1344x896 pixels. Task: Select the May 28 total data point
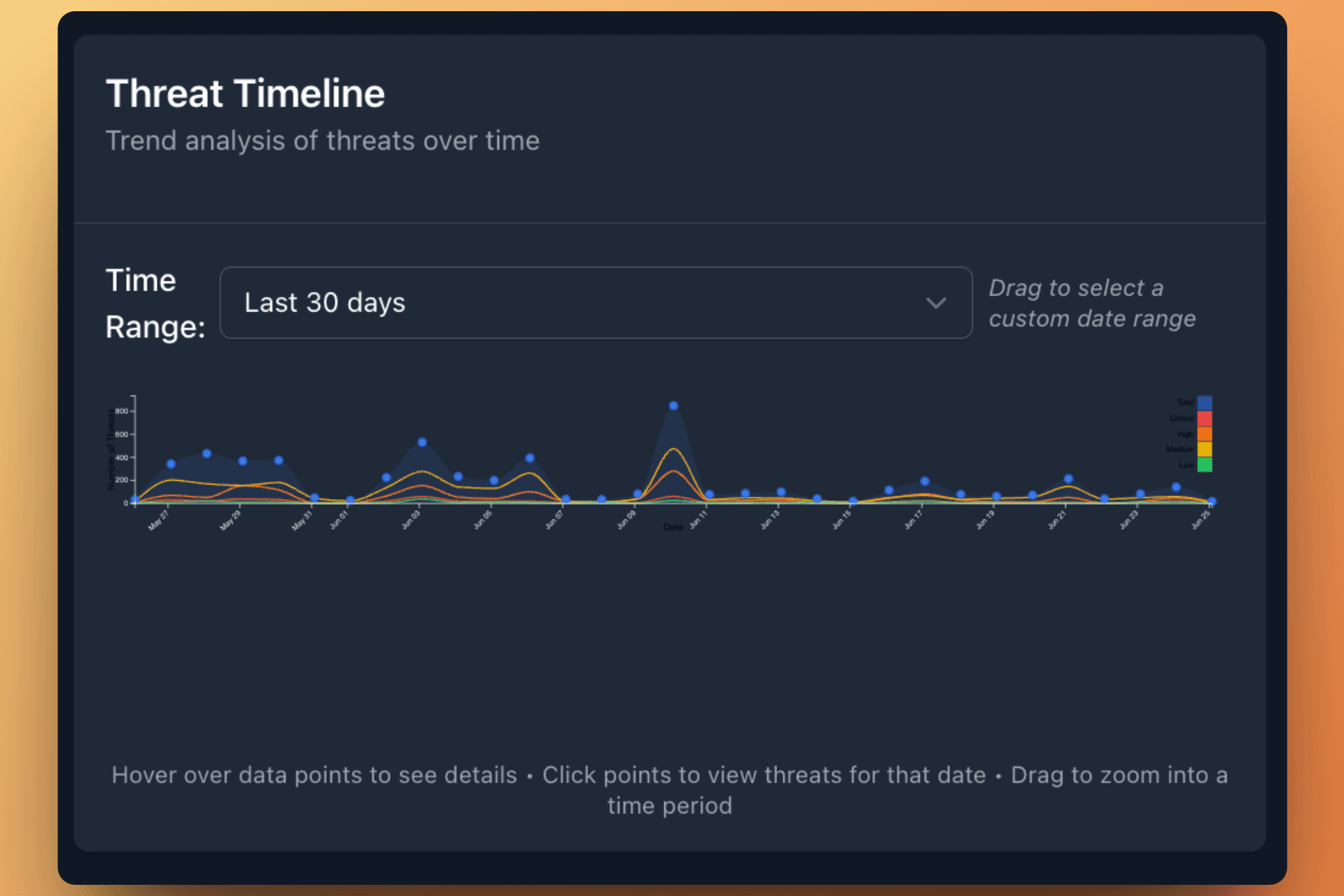tap(206, 454)
